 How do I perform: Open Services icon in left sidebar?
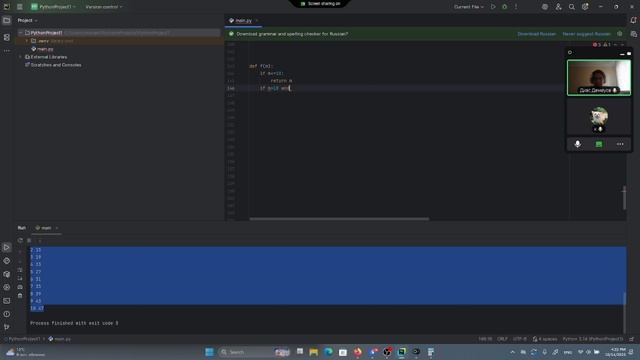coord(7,287)
